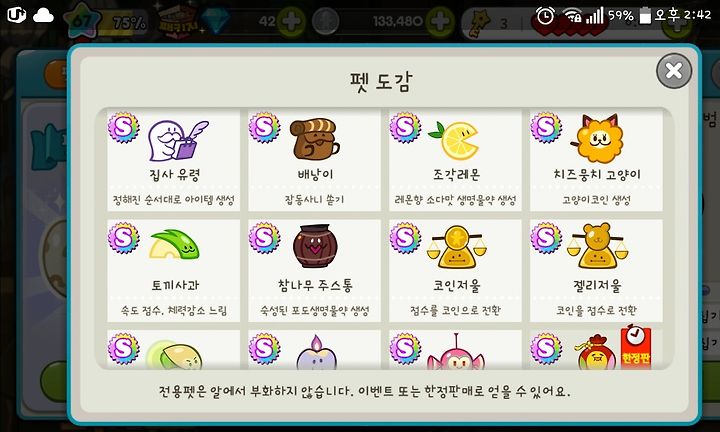Tap the 참나무 주스통 barrel pet
The image size is (720, 432).
point(315,246)
